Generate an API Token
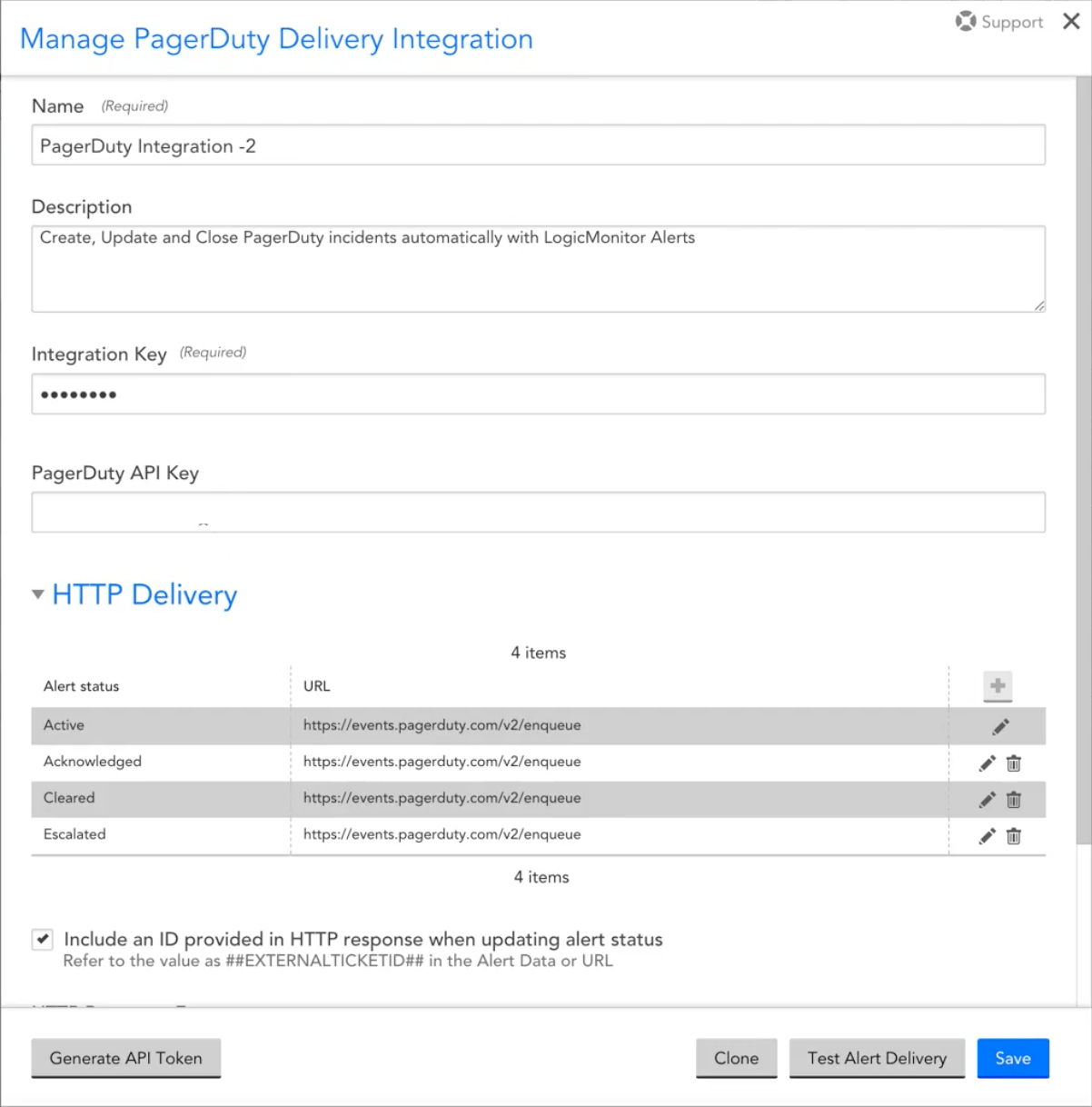 click(x=125, y=1058)
